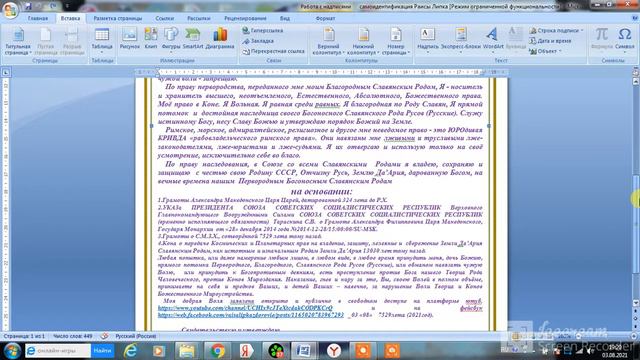Open the Table (Таблица) insert menu
Screen dimensions: 640x360
click(102, 41)
